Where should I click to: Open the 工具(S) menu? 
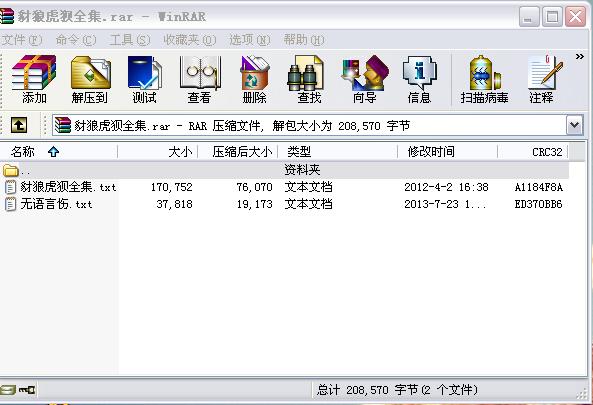tap(130, 40)
